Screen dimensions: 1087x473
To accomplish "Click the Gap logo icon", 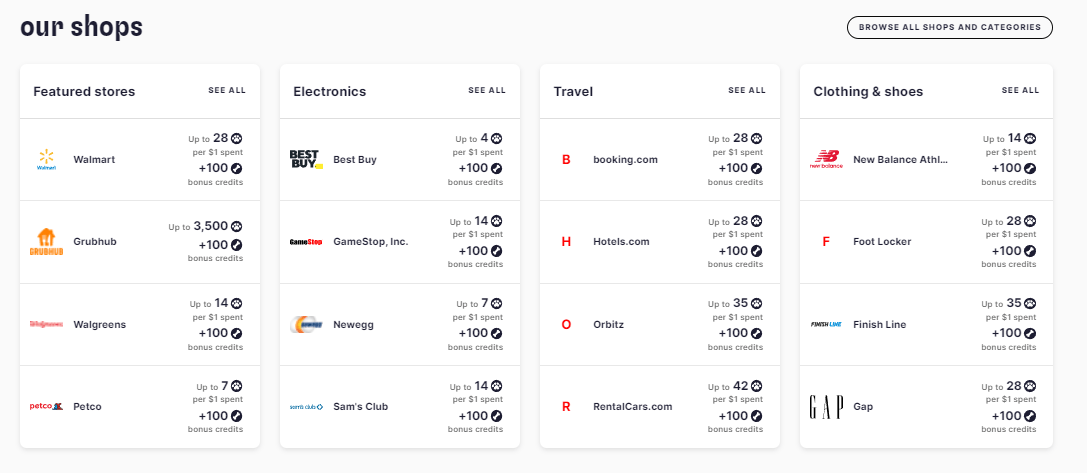I will tap(826, 407).
